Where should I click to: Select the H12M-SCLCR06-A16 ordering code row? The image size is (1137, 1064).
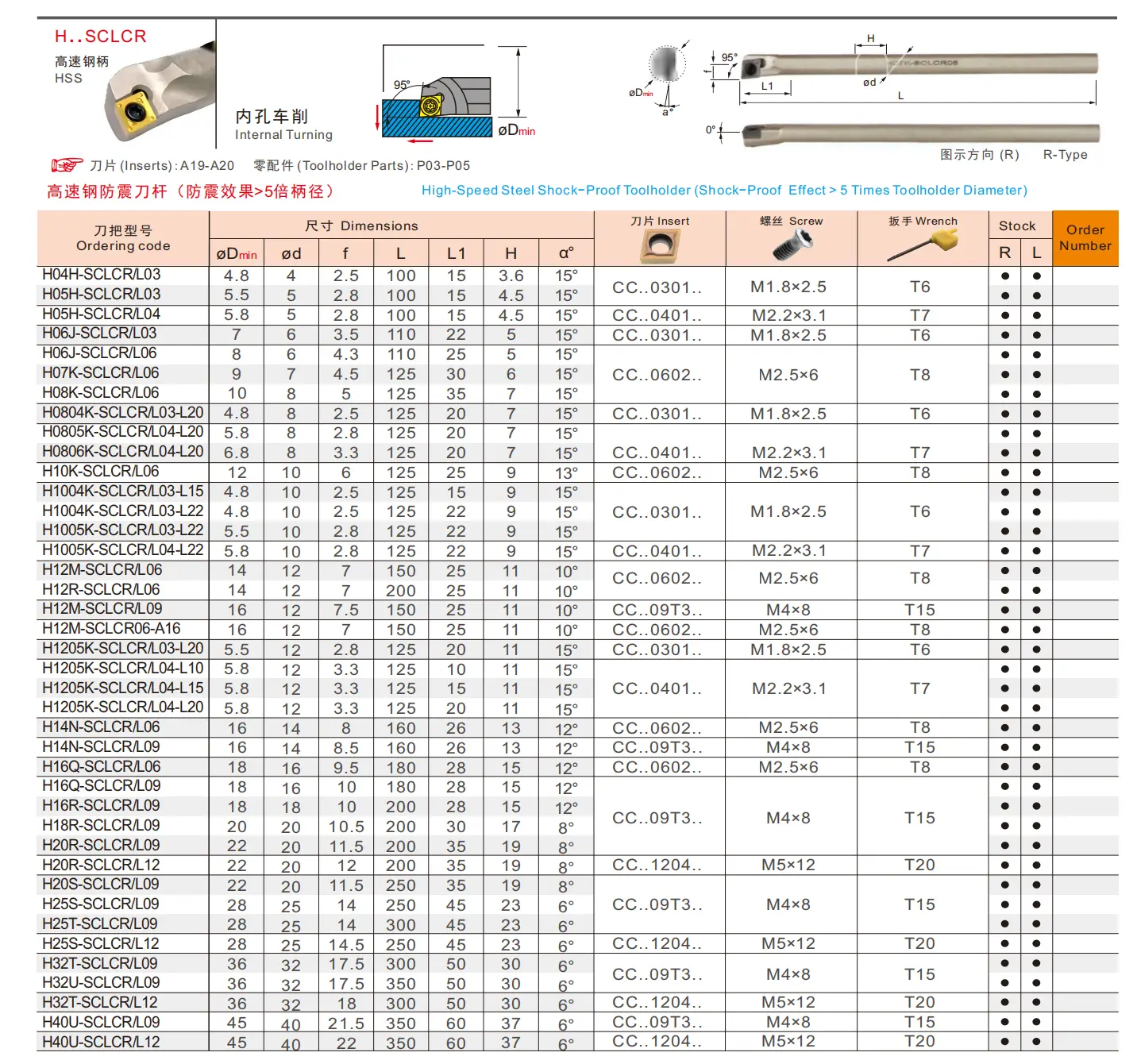[111, 629]
